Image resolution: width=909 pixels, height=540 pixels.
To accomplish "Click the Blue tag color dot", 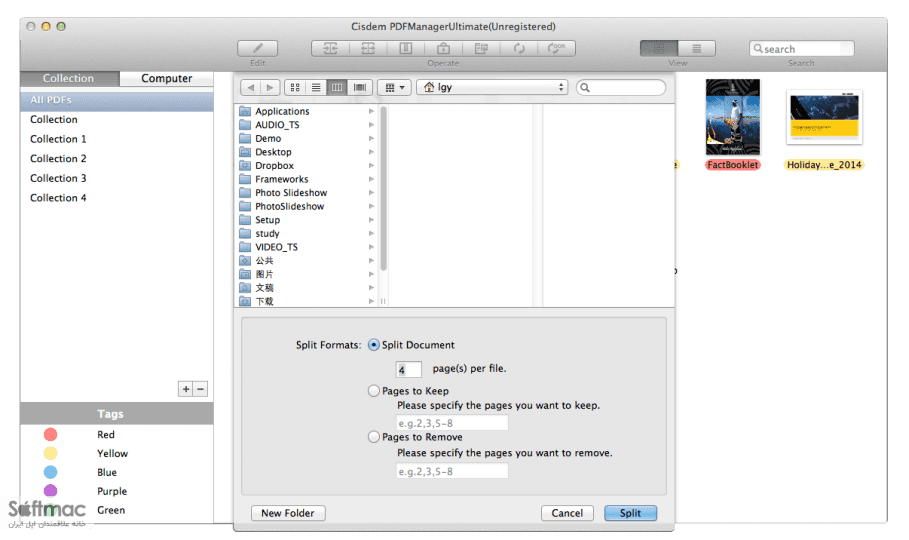I will [x=50, y=472].
